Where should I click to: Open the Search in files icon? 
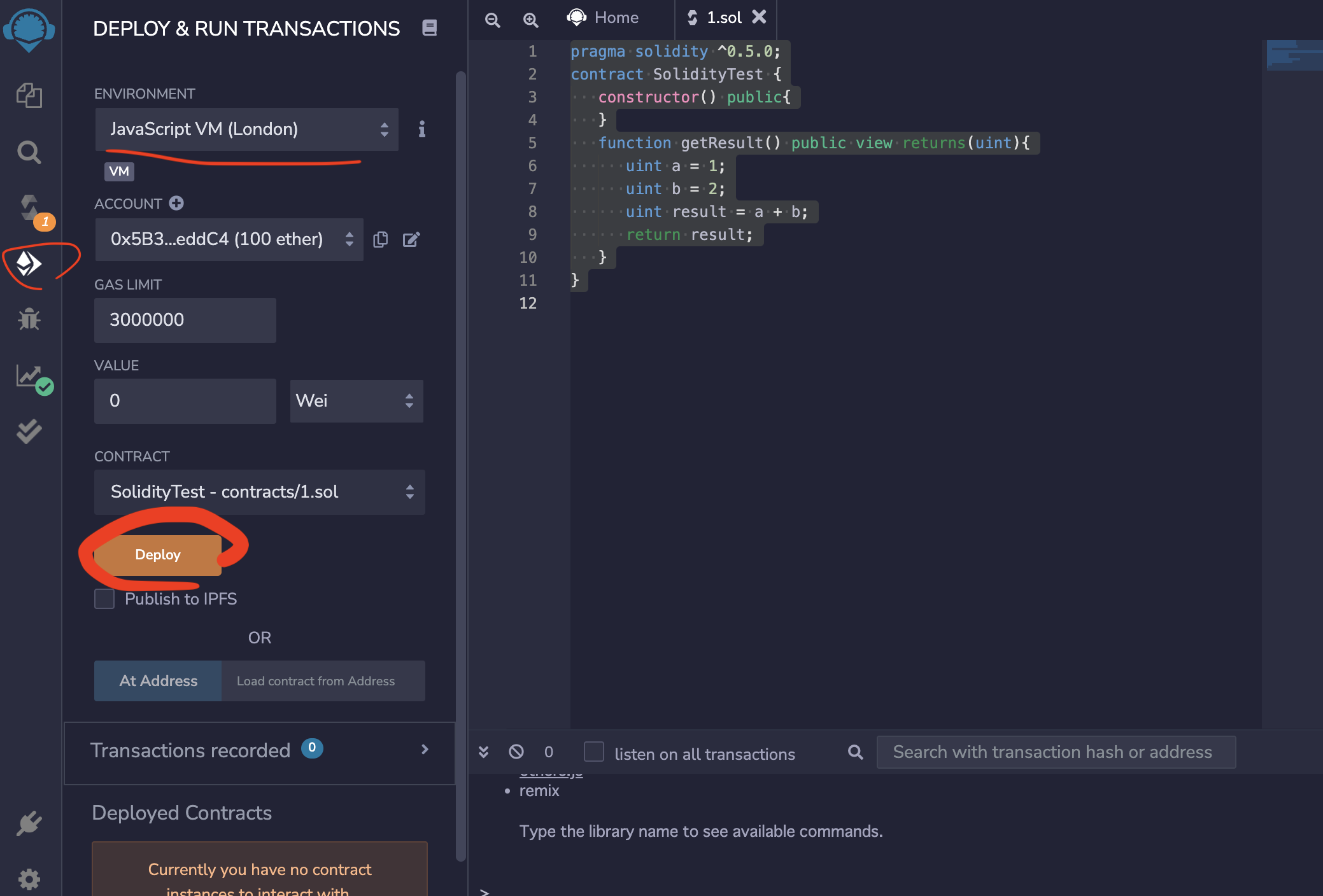[29, 152]
